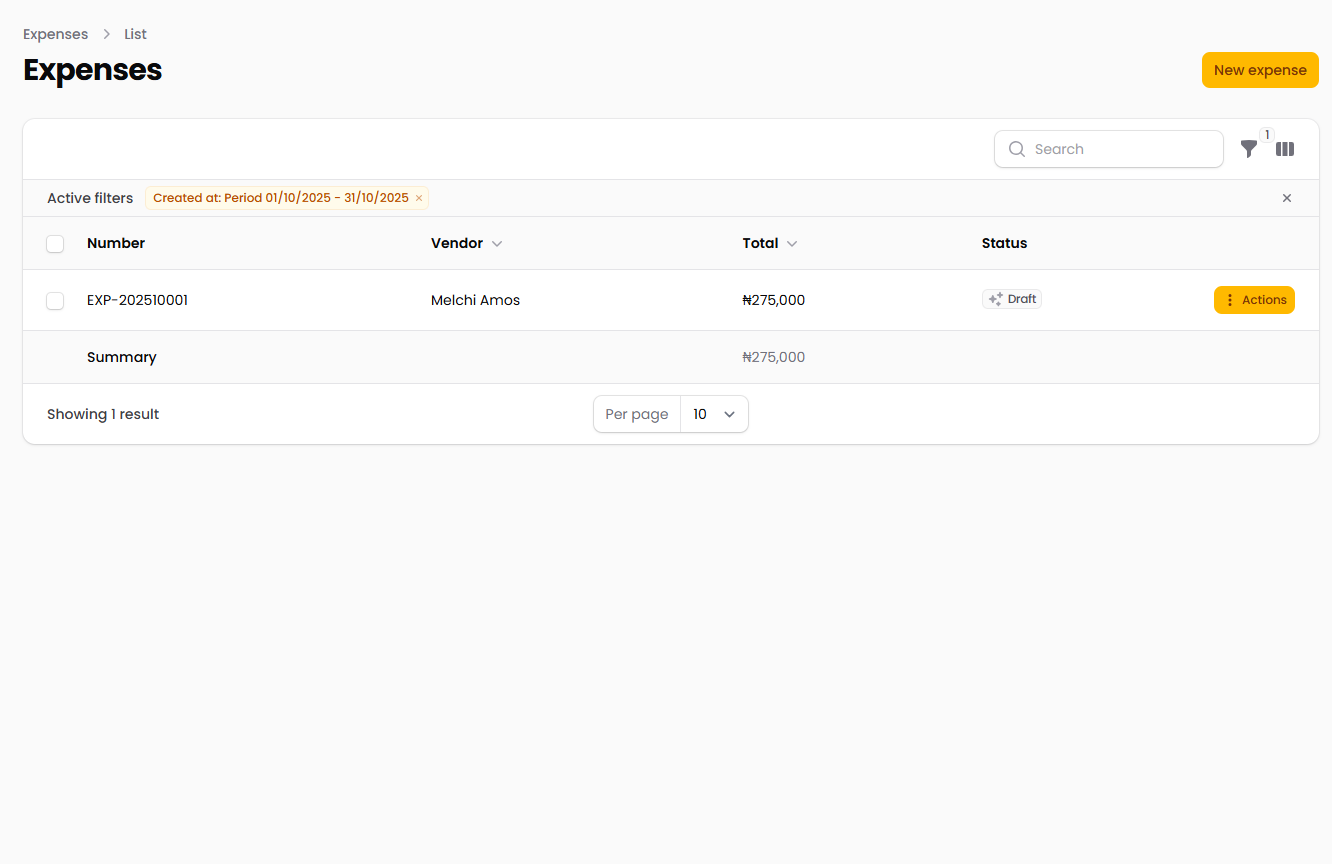Click the magnifier icon in search box

1017,149
